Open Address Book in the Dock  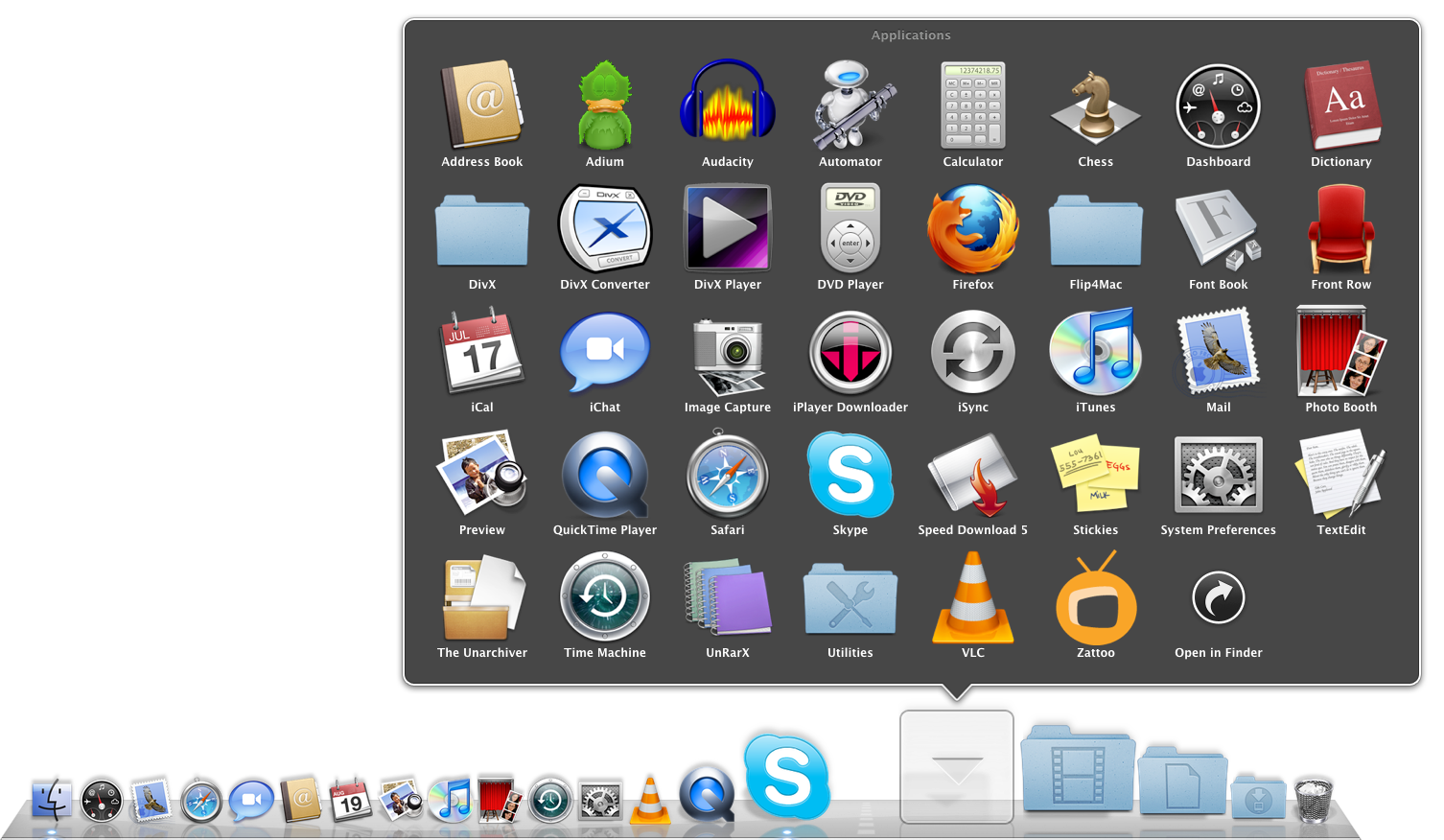coord(301,799)
